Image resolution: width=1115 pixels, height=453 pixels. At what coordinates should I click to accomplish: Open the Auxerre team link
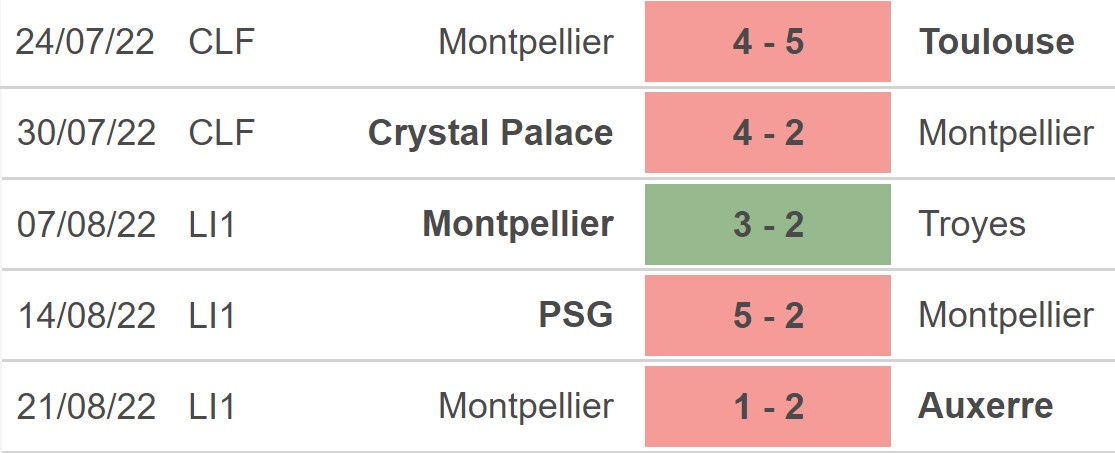point(985,406)
